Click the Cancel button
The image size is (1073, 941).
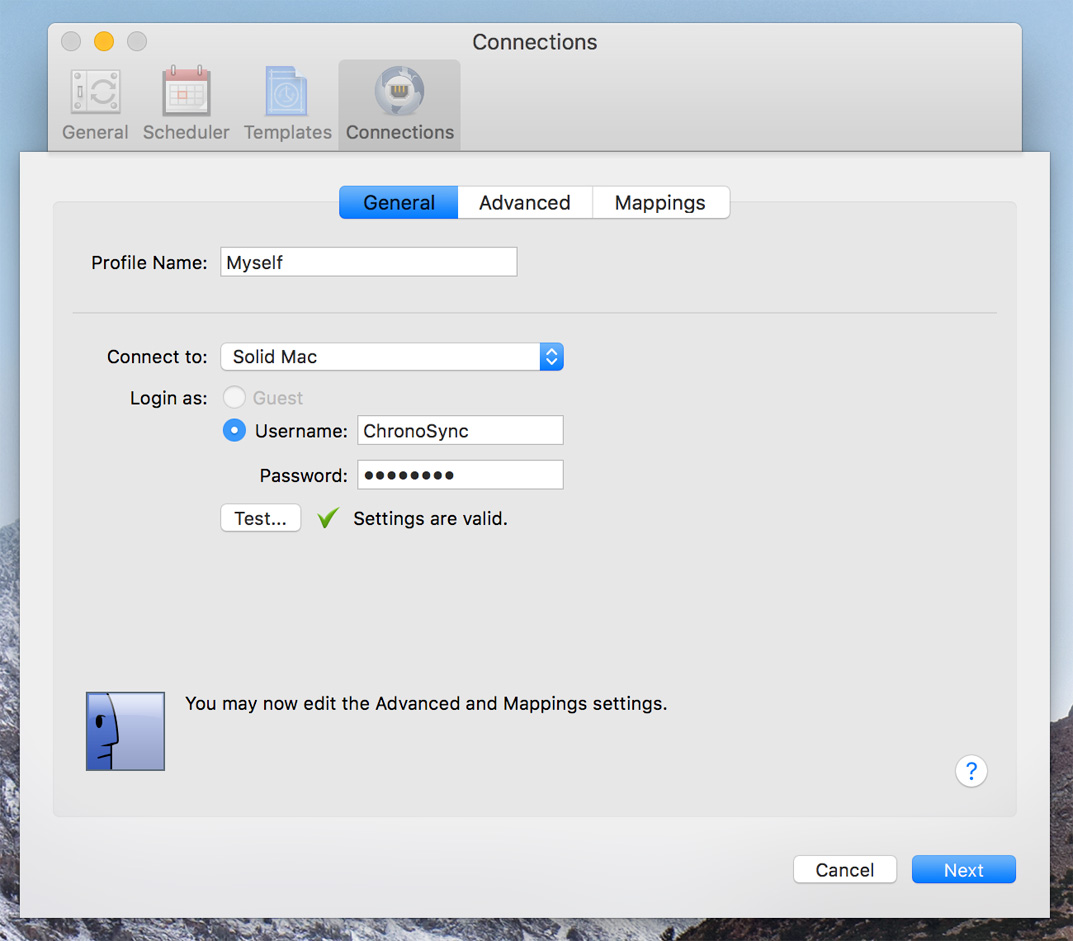click(x=844, y=870)
